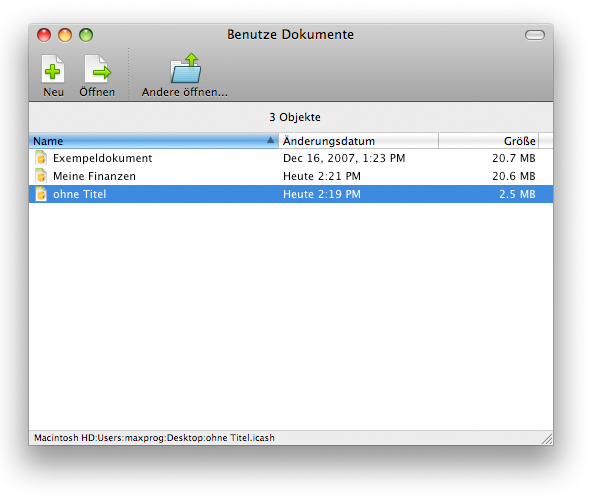Click the 2.5 MB size cell
The width and height of the screenshot is (595, 497).
click(x=517, y=194)
